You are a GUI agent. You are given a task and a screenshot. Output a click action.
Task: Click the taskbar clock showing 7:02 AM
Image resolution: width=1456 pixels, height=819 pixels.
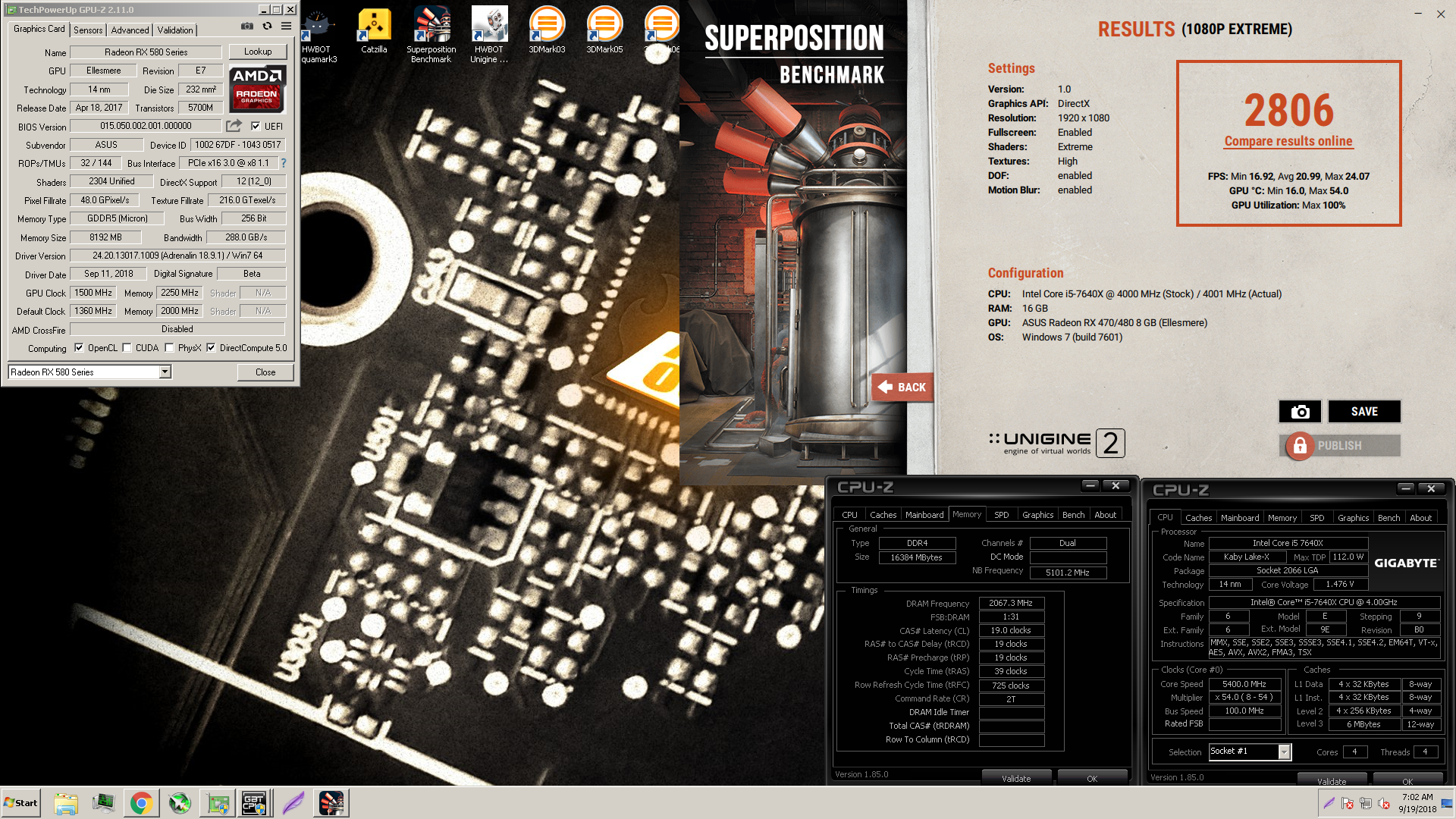pos(1417,803)
